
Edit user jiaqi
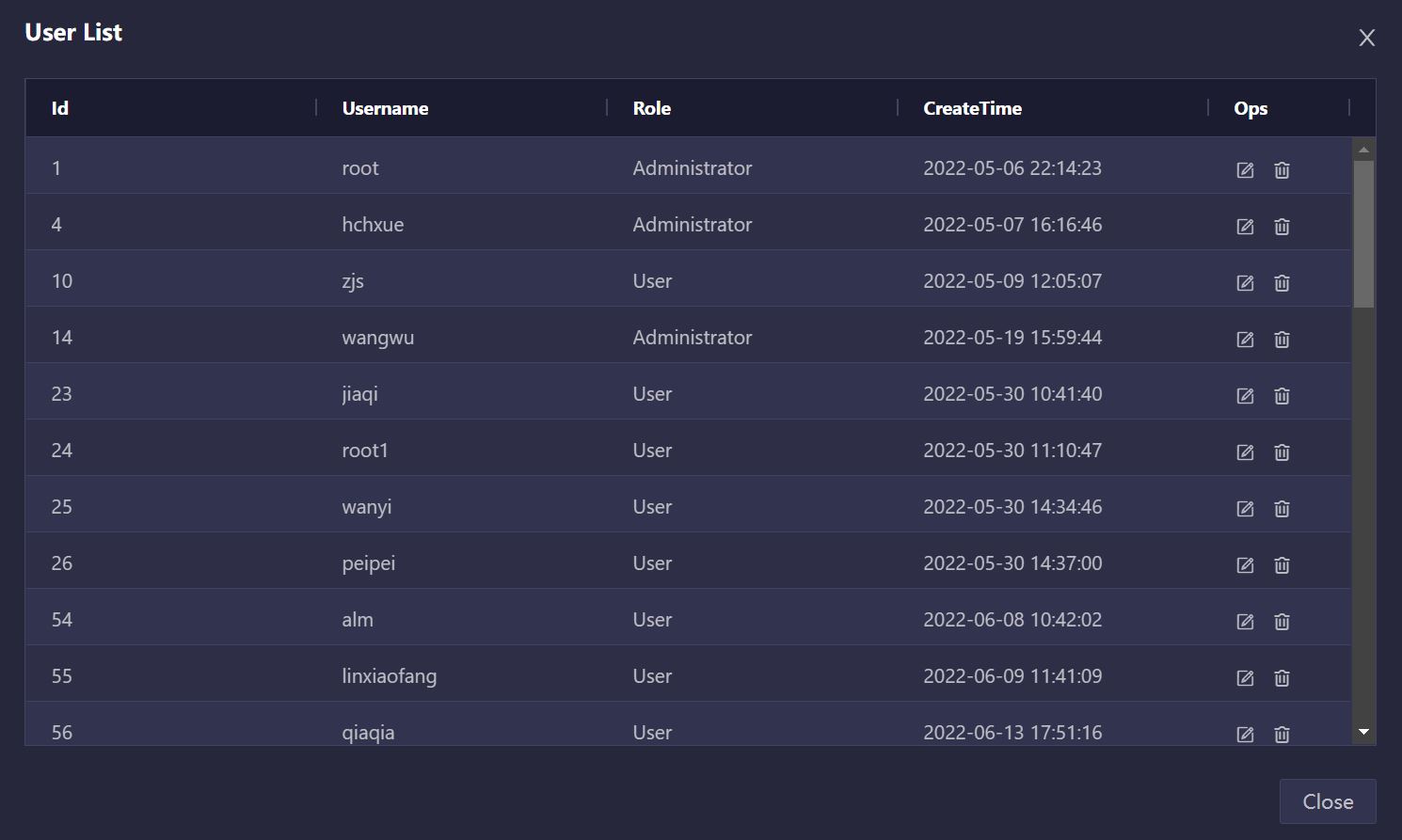pyautogui.click(x=1245, y=396)
